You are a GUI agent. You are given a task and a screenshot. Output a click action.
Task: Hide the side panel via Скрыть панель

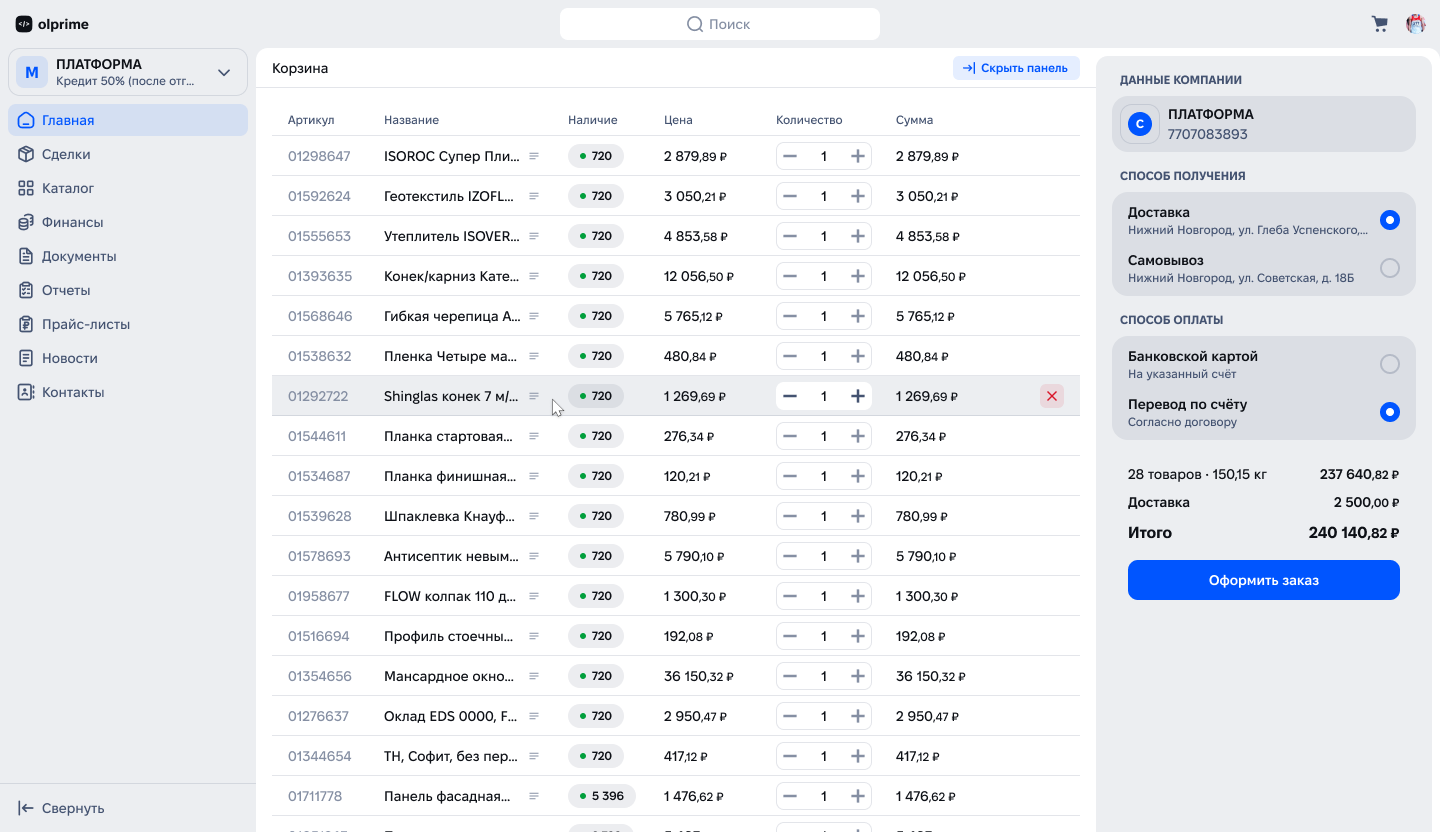point(1016,68)
